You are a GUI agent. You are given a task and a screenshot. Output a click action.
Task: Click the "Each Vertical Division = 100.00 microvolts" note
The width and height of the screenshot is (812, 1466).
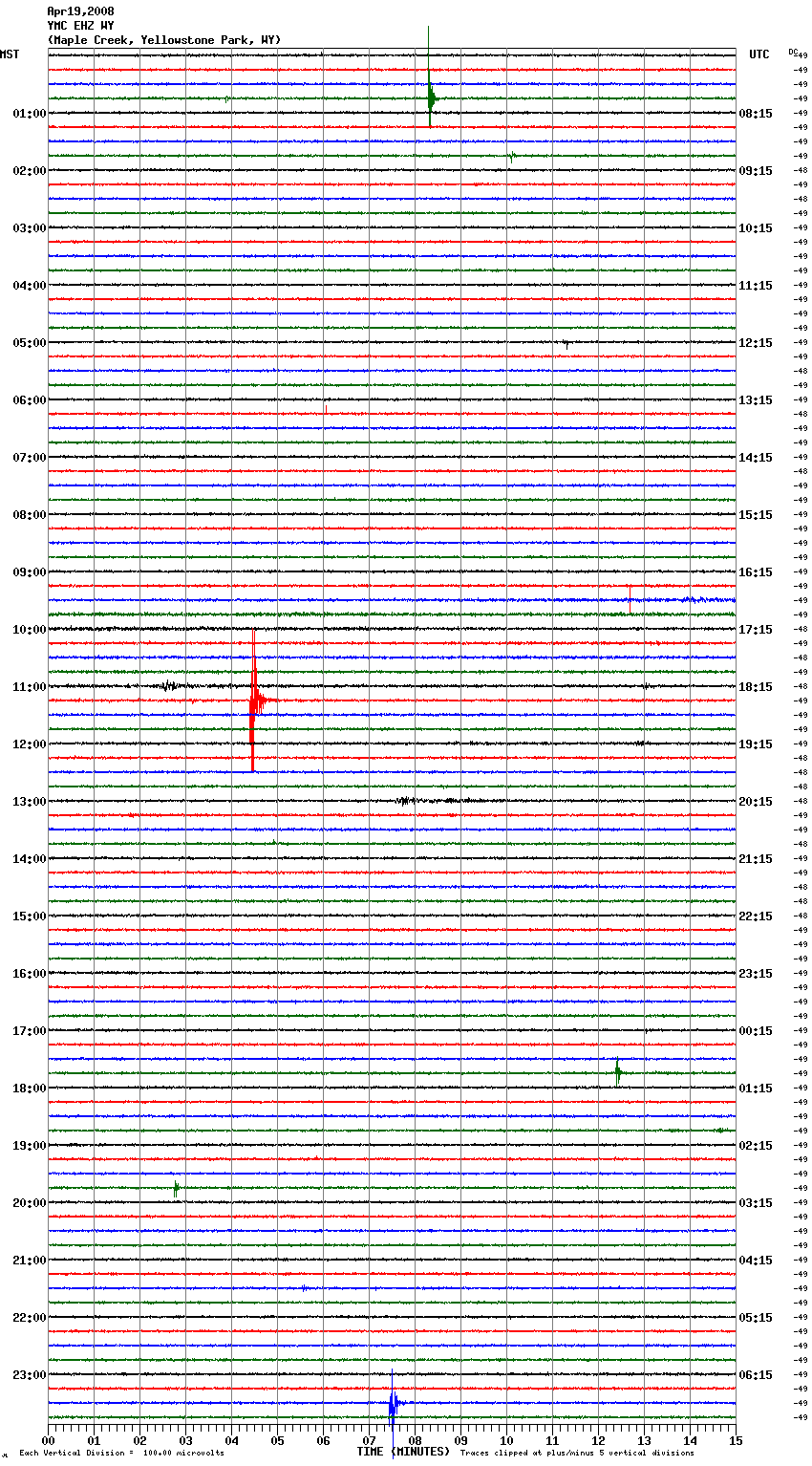click(x=121, y=1454)
